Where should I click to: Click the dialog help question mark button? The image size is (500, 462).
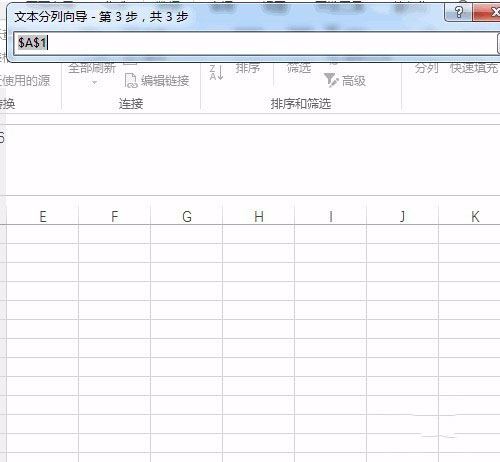(x=458, y=13)
